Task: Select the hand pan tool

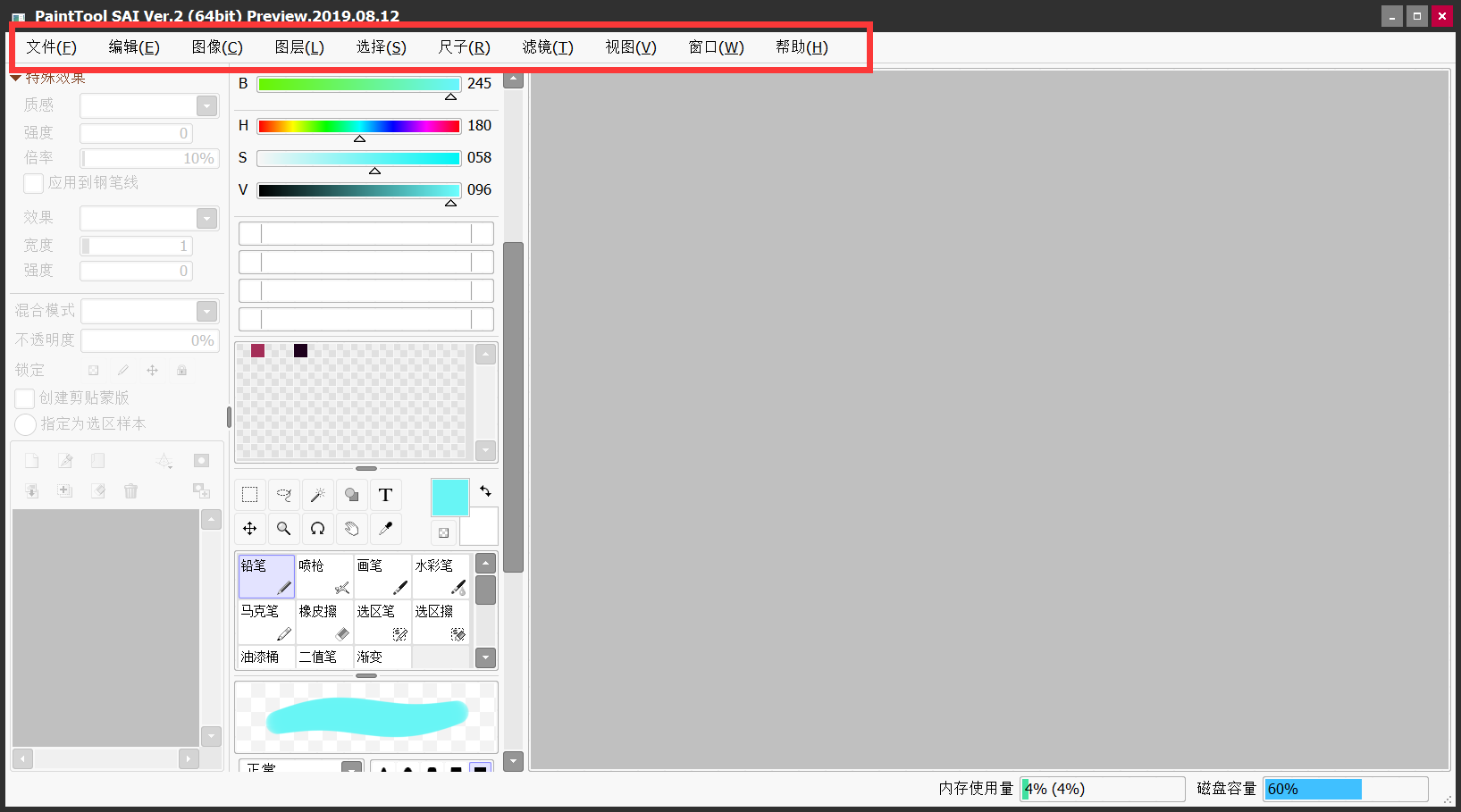Action: (352, 529)
